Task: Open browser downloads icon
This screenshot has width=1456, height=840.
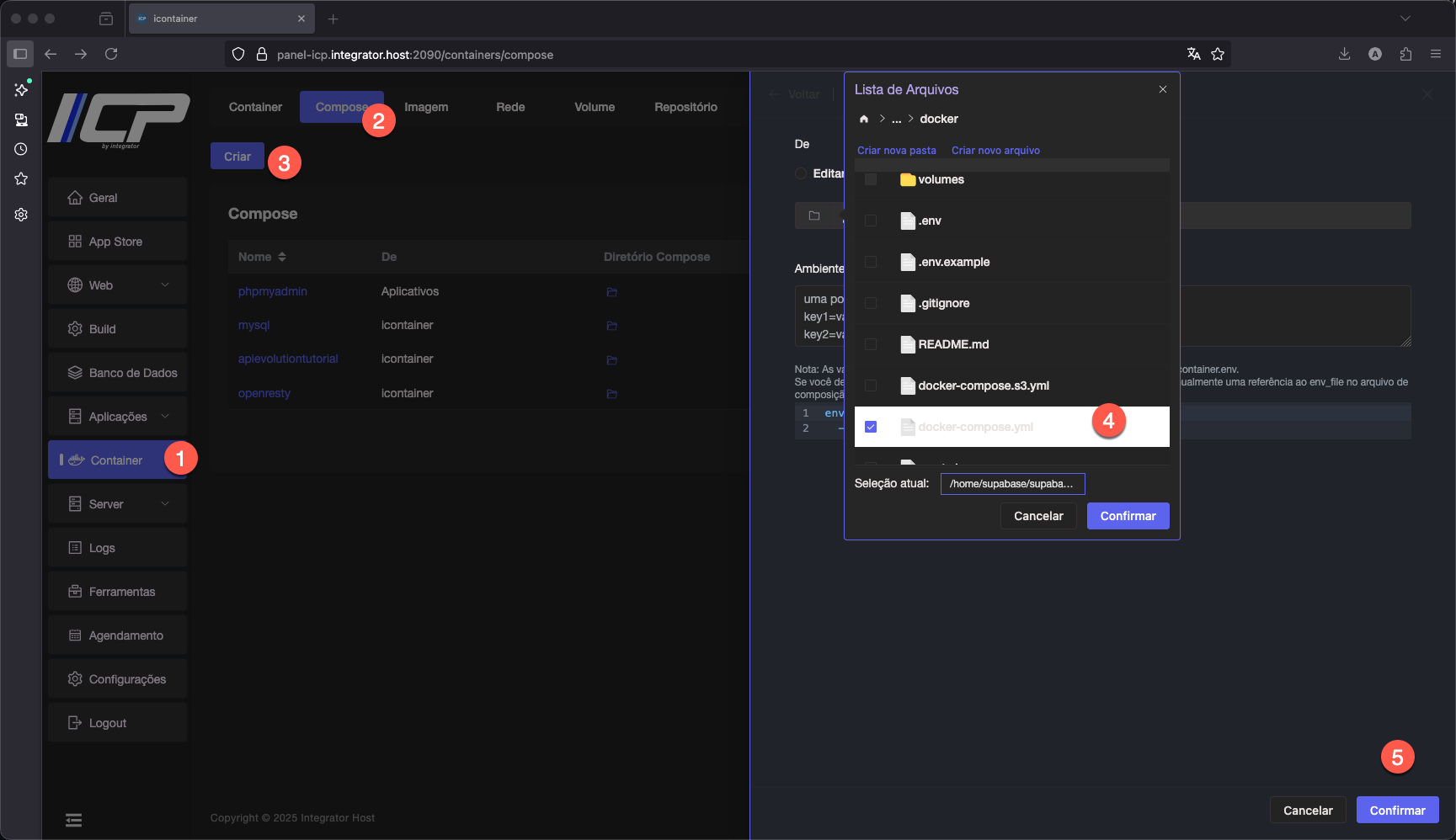Action: [x=1344, y=54]
